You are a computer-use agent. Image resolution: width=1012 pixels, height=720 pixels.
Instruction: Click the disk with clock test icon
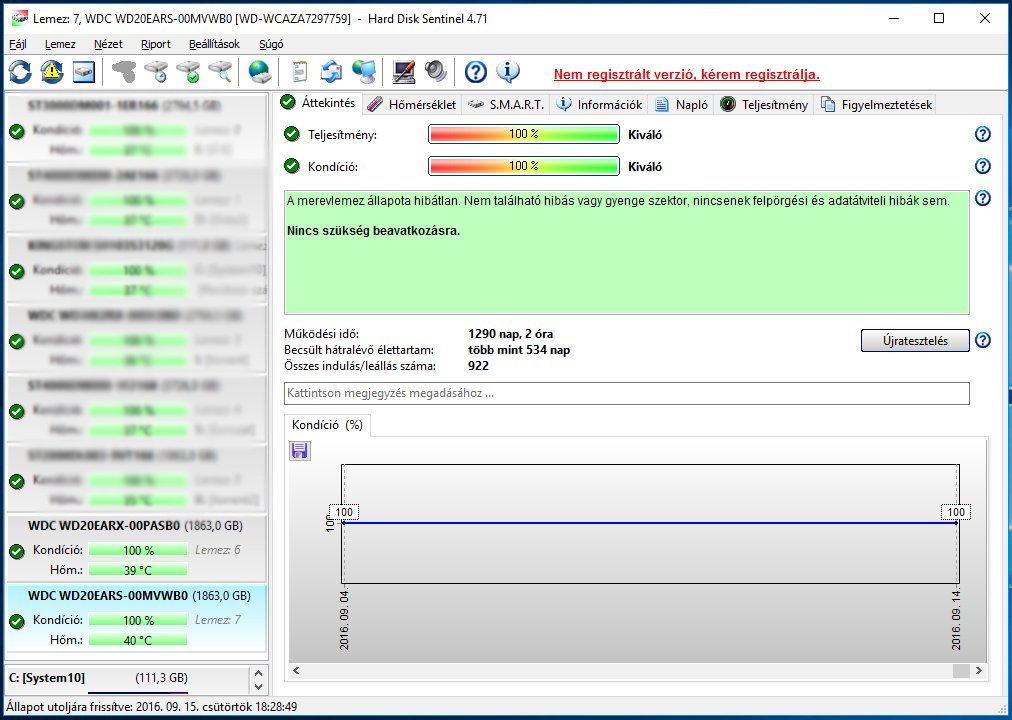[156, 72]
